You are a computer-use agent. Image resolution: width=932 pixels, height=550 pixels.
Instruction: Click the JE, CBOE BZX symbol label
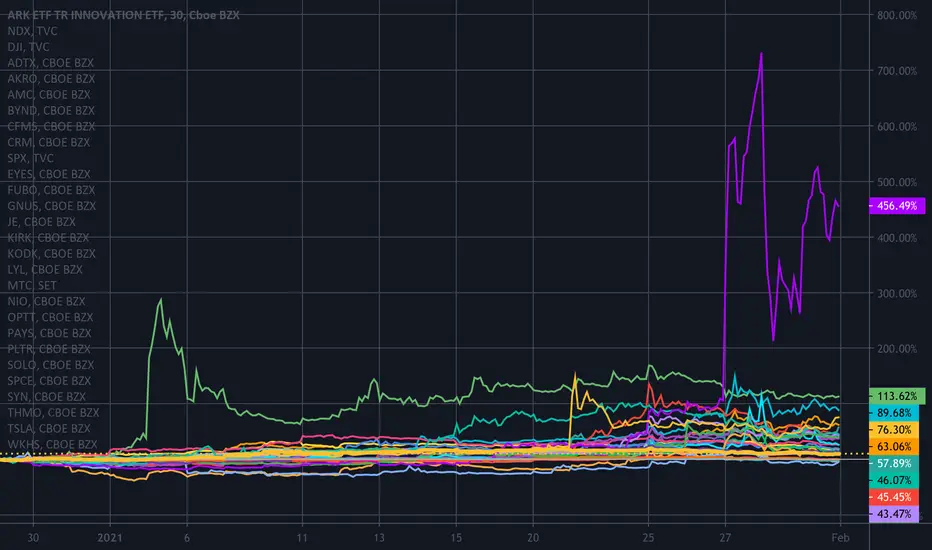pos(41,222)
